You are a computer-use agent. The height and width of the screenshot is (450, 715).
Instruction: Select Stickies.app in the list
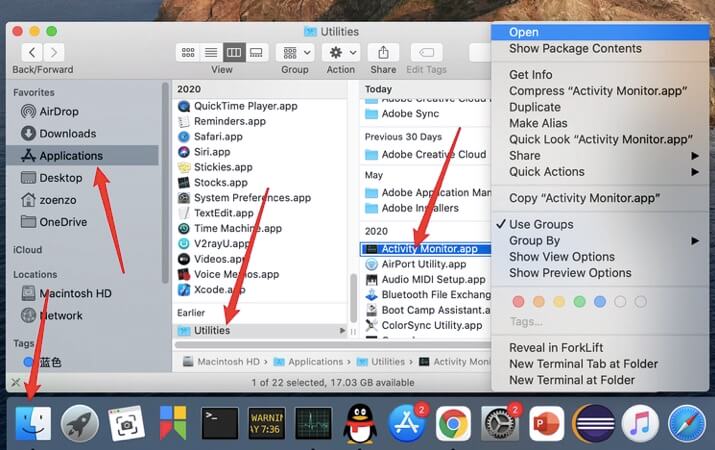[x=215, y=167]
